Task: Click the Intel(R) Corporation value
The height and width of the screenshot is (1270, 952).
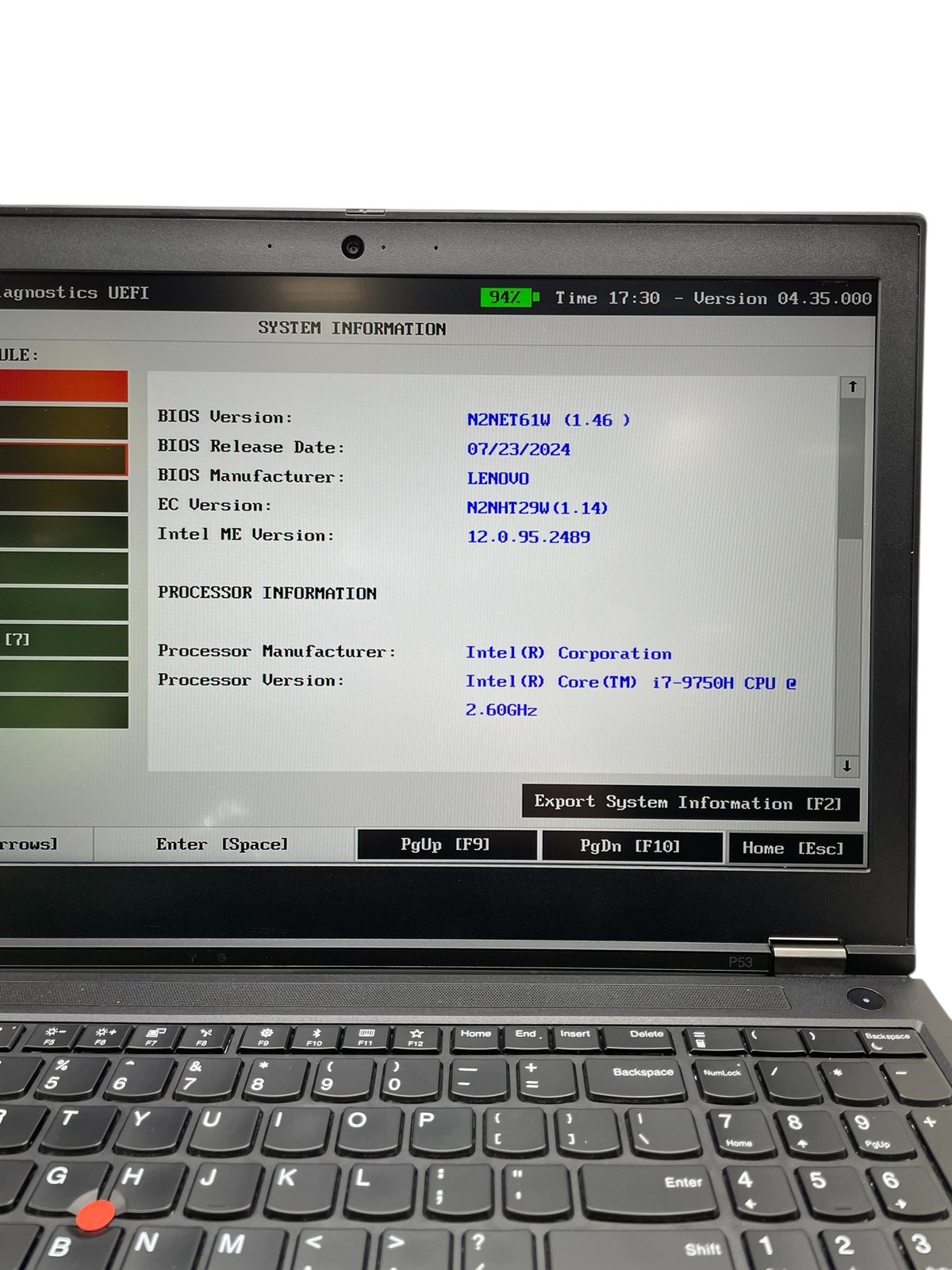Action: pyautogui.click(x=568, y=653)
